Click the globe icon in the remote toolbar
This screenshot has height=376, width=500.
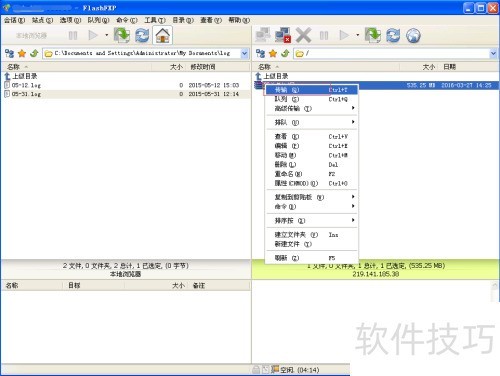coord(413,35)
